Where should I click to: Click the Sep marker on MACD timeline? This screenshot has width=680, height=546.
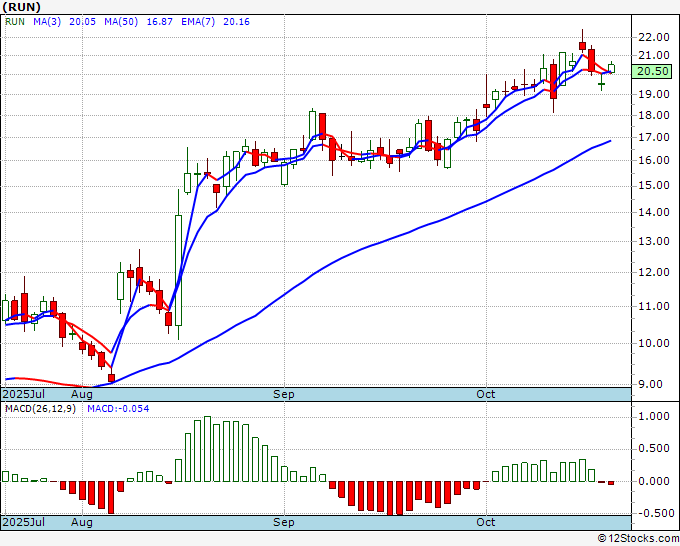[284, 522]
